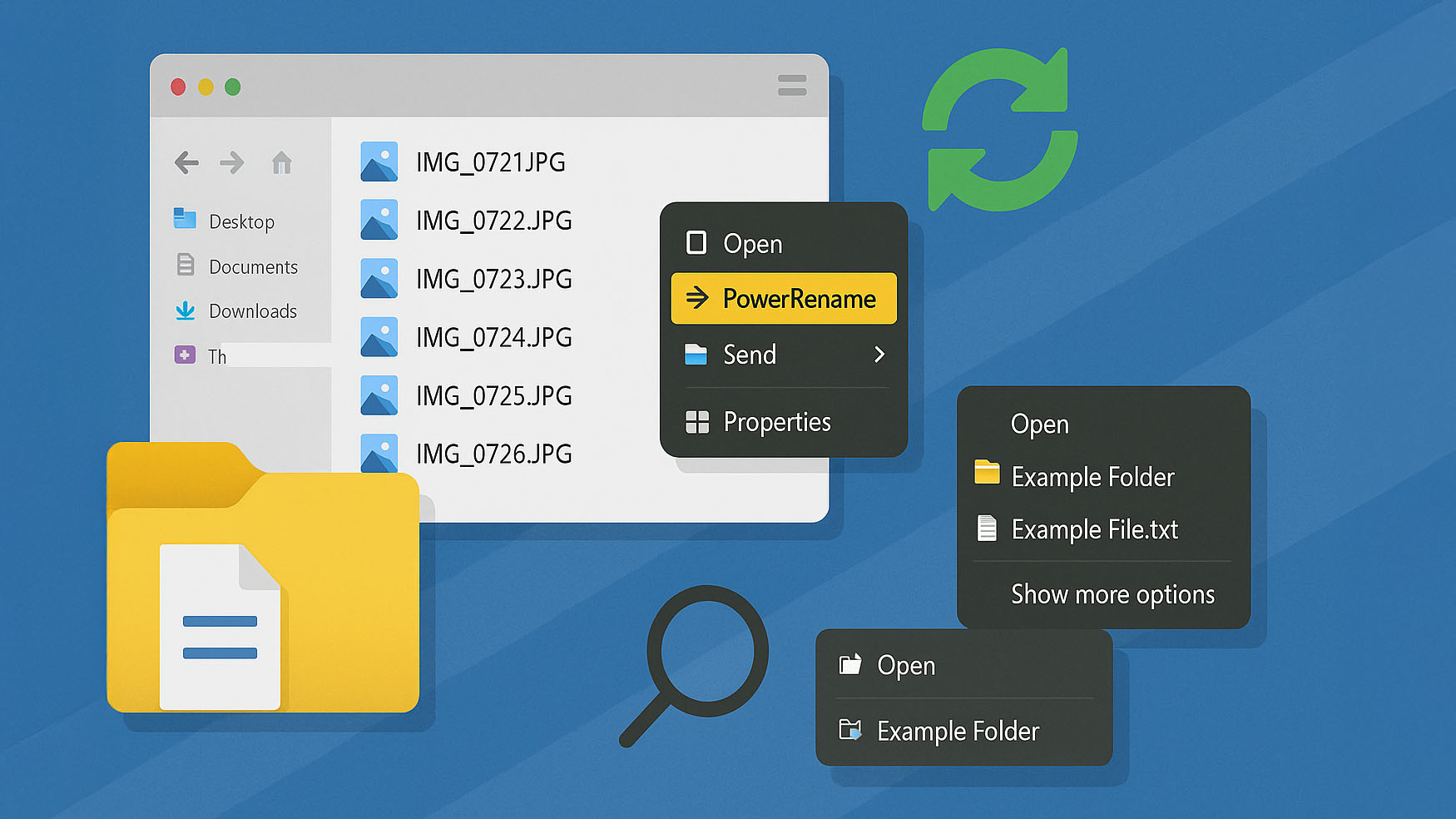Viewport: 1456px width, 819px height.
Task: Click the green sync arrows icon
Action: coord(999,129)
